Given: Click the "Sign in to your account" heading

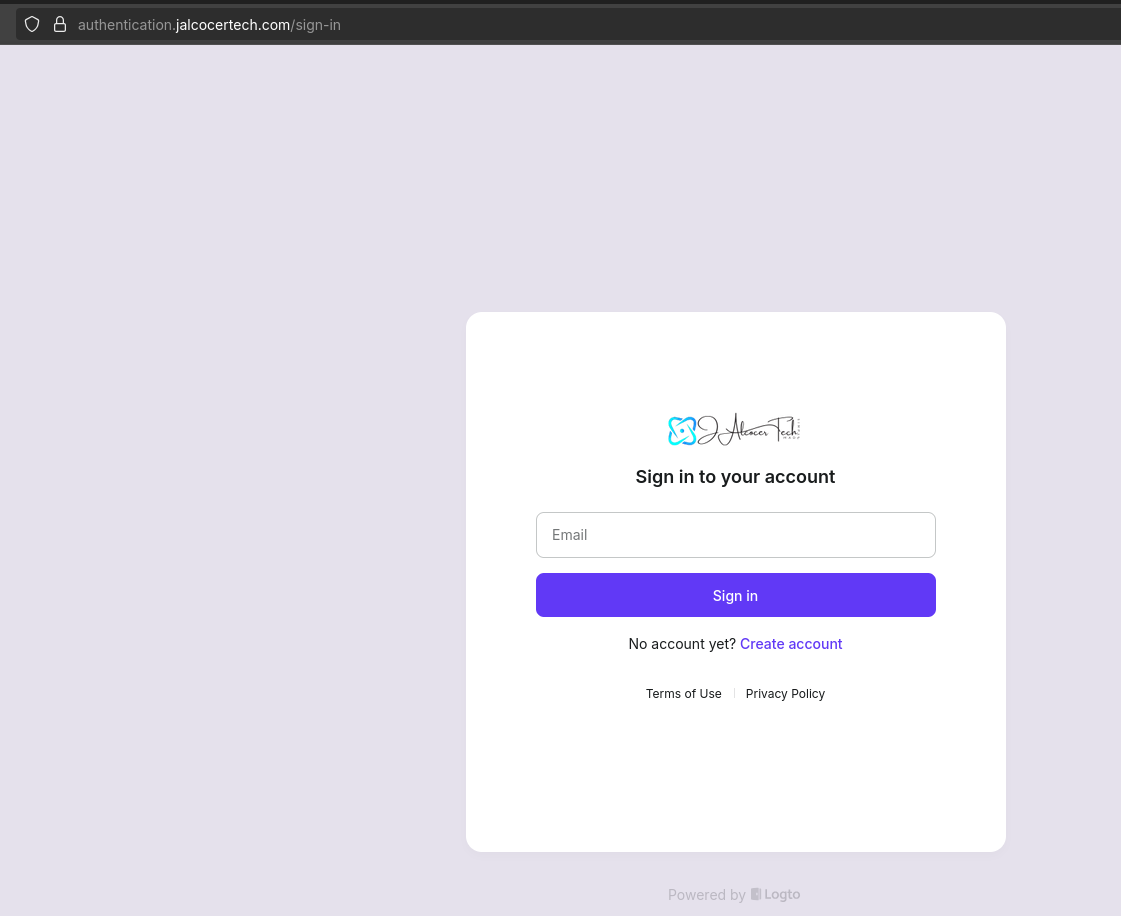Looking at the screenshot, I should [x=735, y=477].
